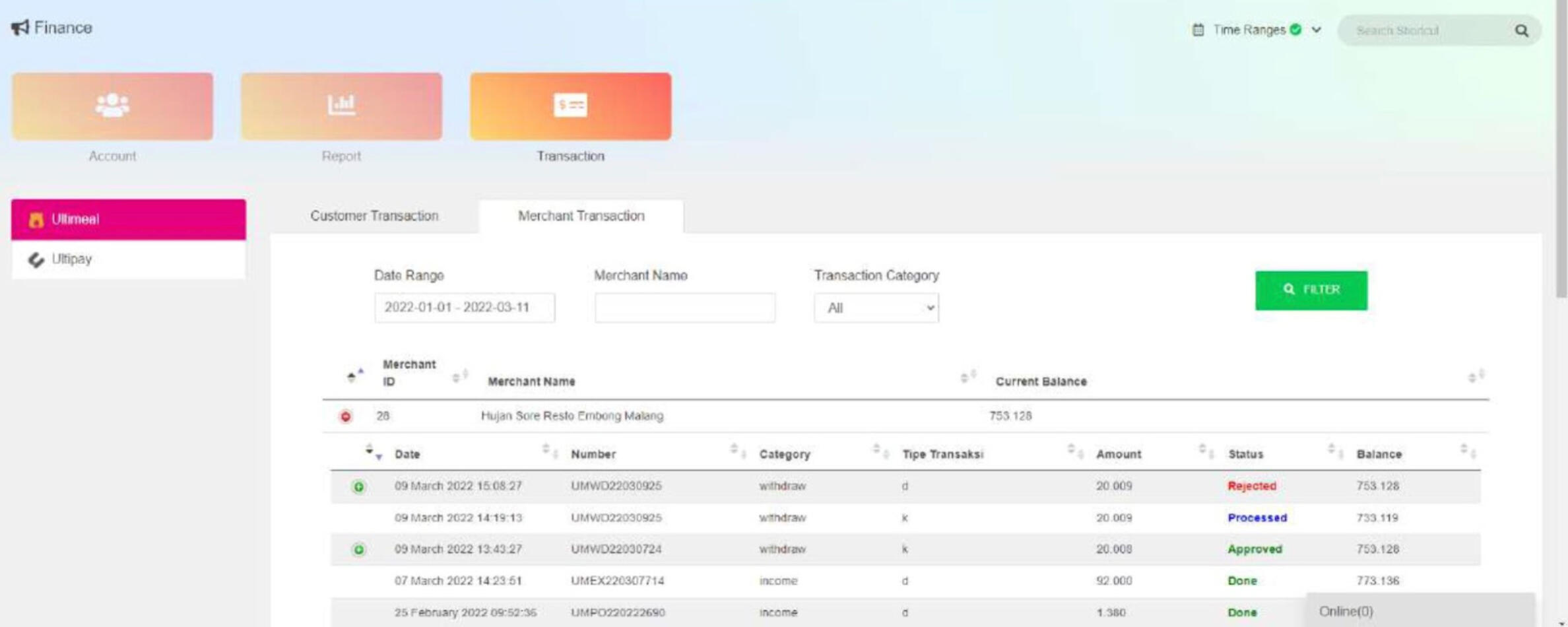
Task: Open the Account tile with people icon
Action: pyautogui.click(x=112, y=106)
